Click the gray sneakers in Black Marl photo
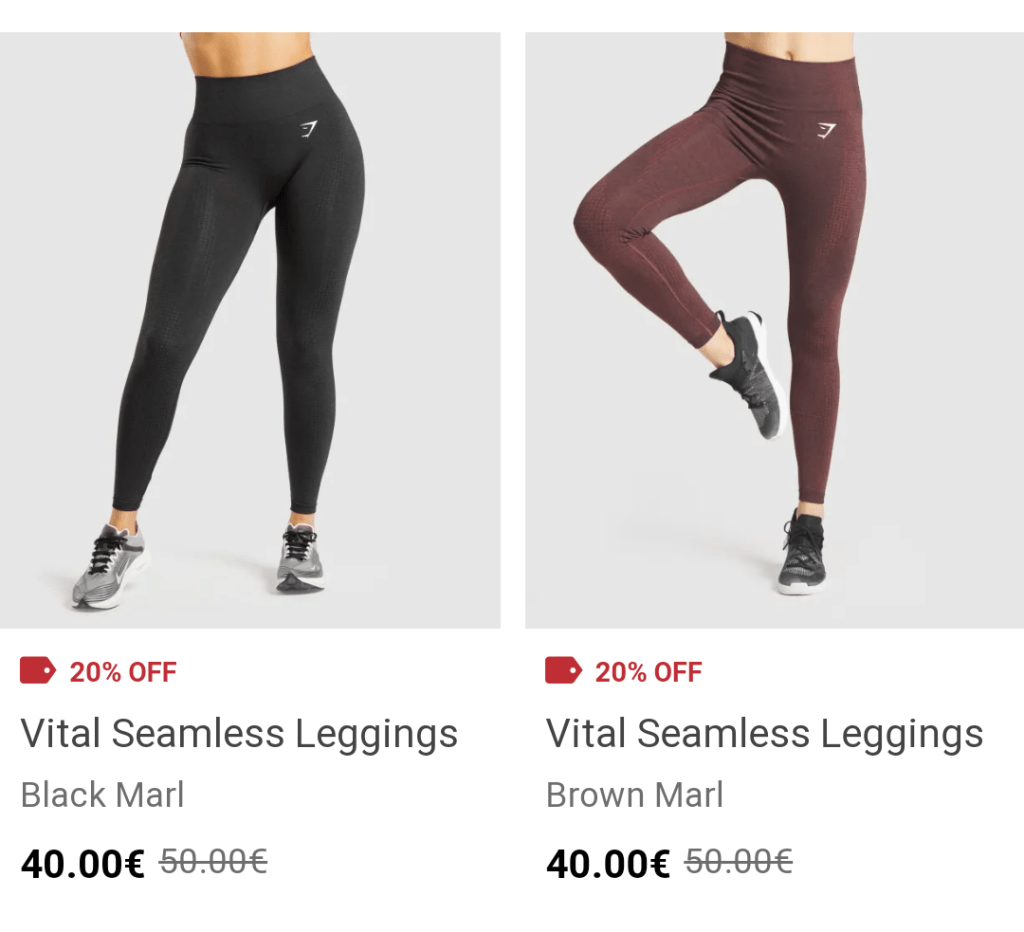The image size is (1024, 932). click(108, 566)
